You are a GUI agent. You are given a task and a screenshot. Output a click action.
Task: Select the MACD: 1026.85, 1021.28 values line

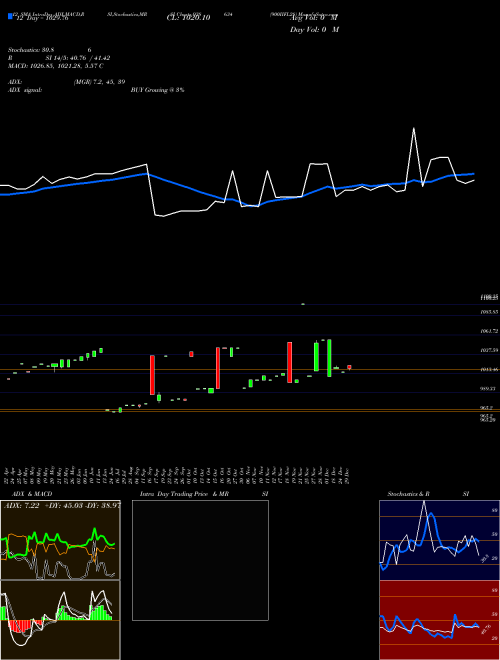pos(56,66)
